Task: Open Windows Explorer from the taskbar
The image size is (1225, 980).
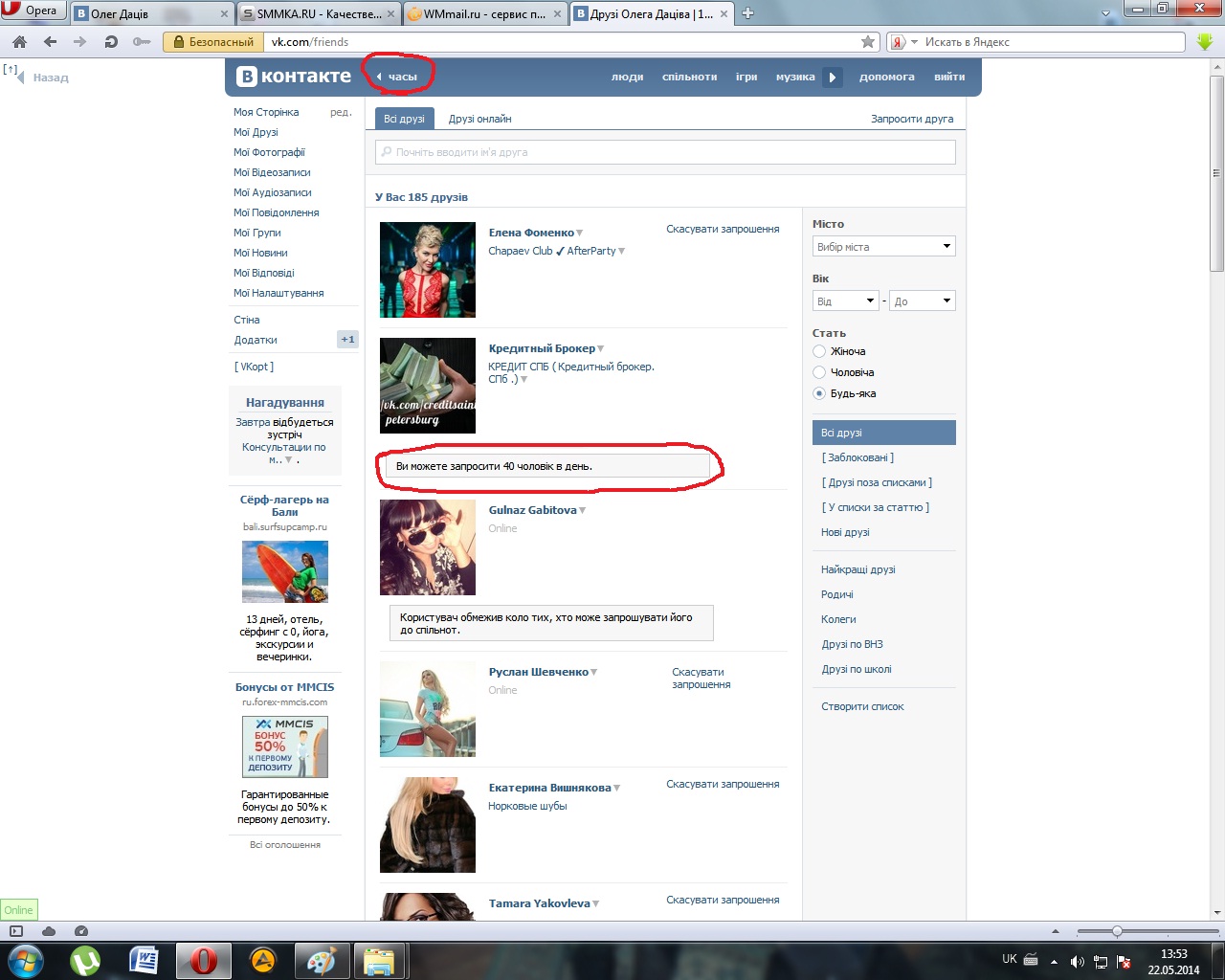Action: tap(381, 960)
